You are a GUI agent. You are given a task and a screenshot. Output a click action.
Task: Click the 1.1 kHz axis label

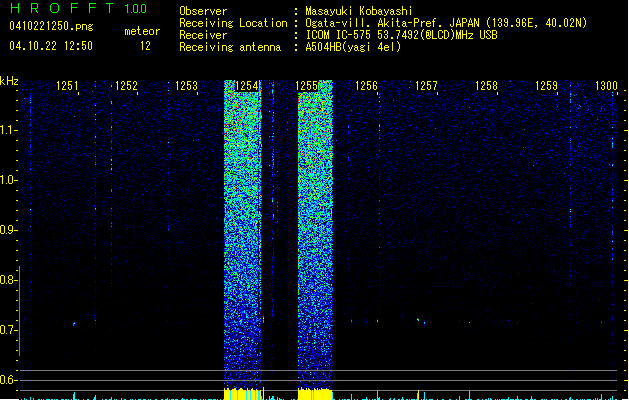tap(8, 130)
